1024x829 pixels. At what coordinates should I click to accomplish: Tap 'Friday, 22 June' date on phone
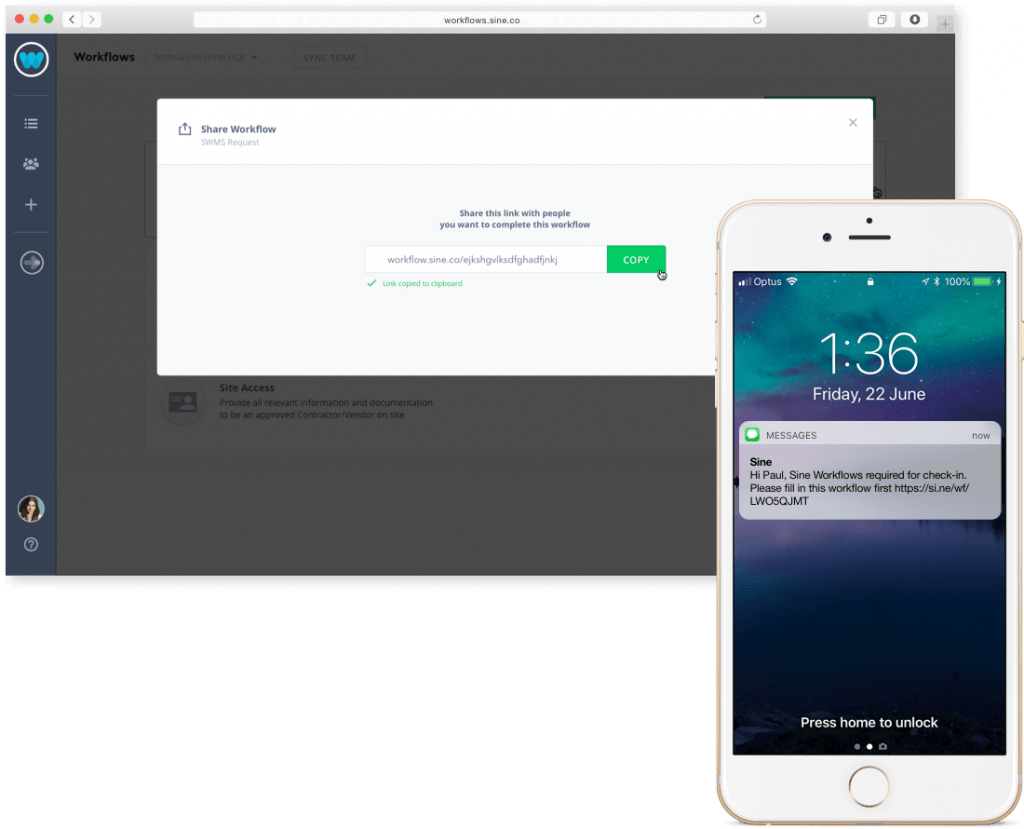click(869, 394)
